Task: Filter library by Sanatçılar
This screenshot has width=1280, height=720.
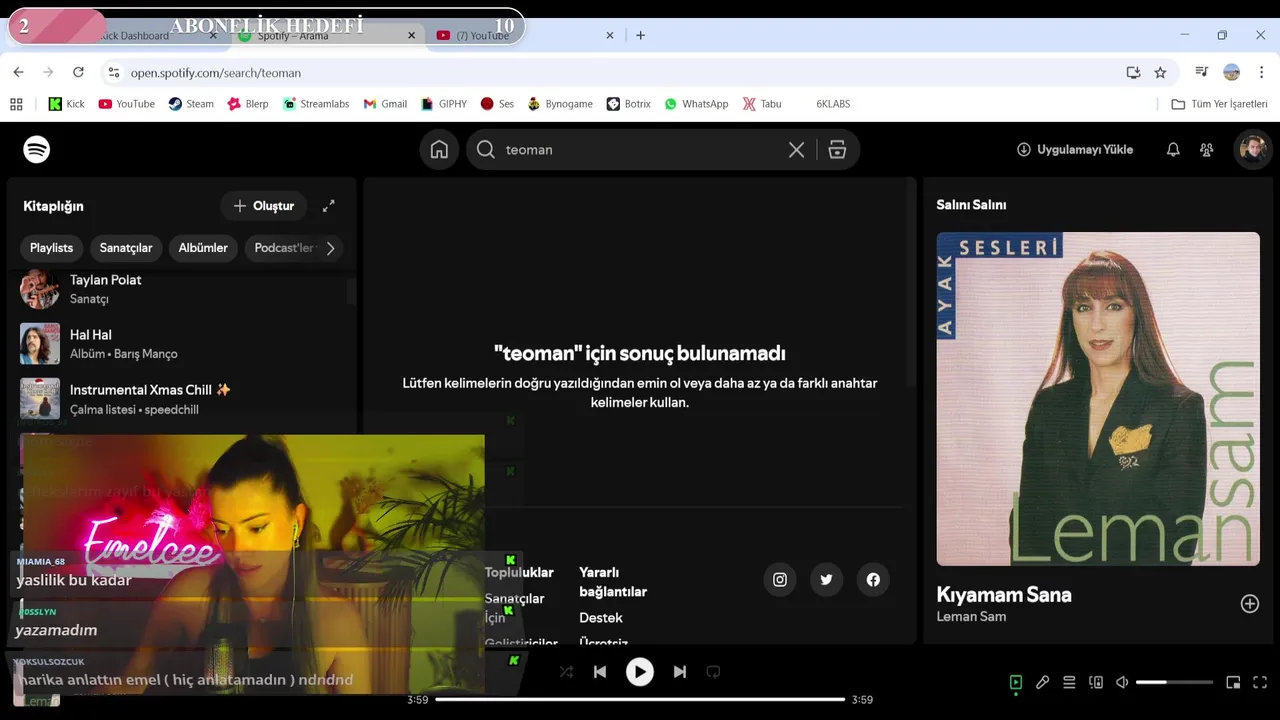Action: [x=126, y=248]
